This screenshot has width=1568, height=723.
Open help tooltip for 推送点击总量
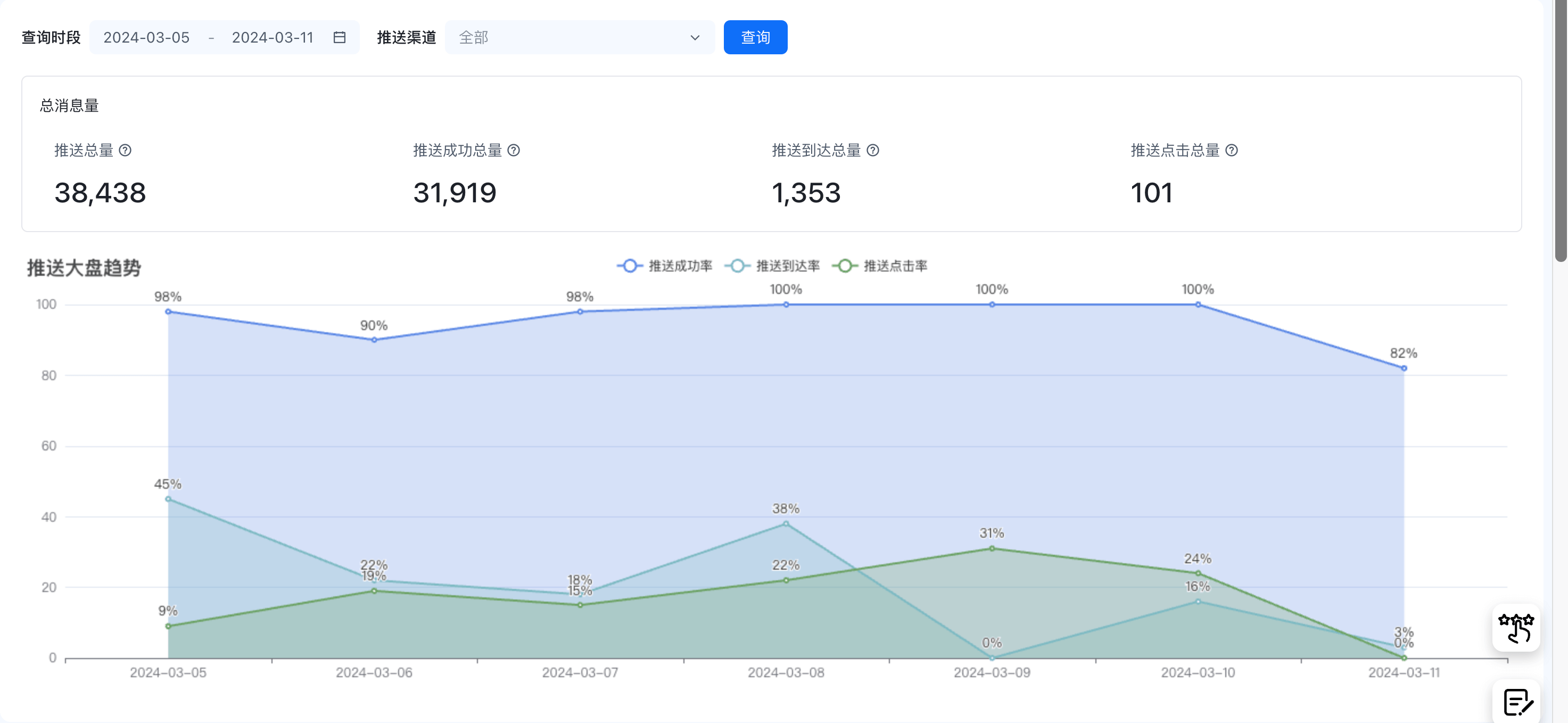point(1232,151)
